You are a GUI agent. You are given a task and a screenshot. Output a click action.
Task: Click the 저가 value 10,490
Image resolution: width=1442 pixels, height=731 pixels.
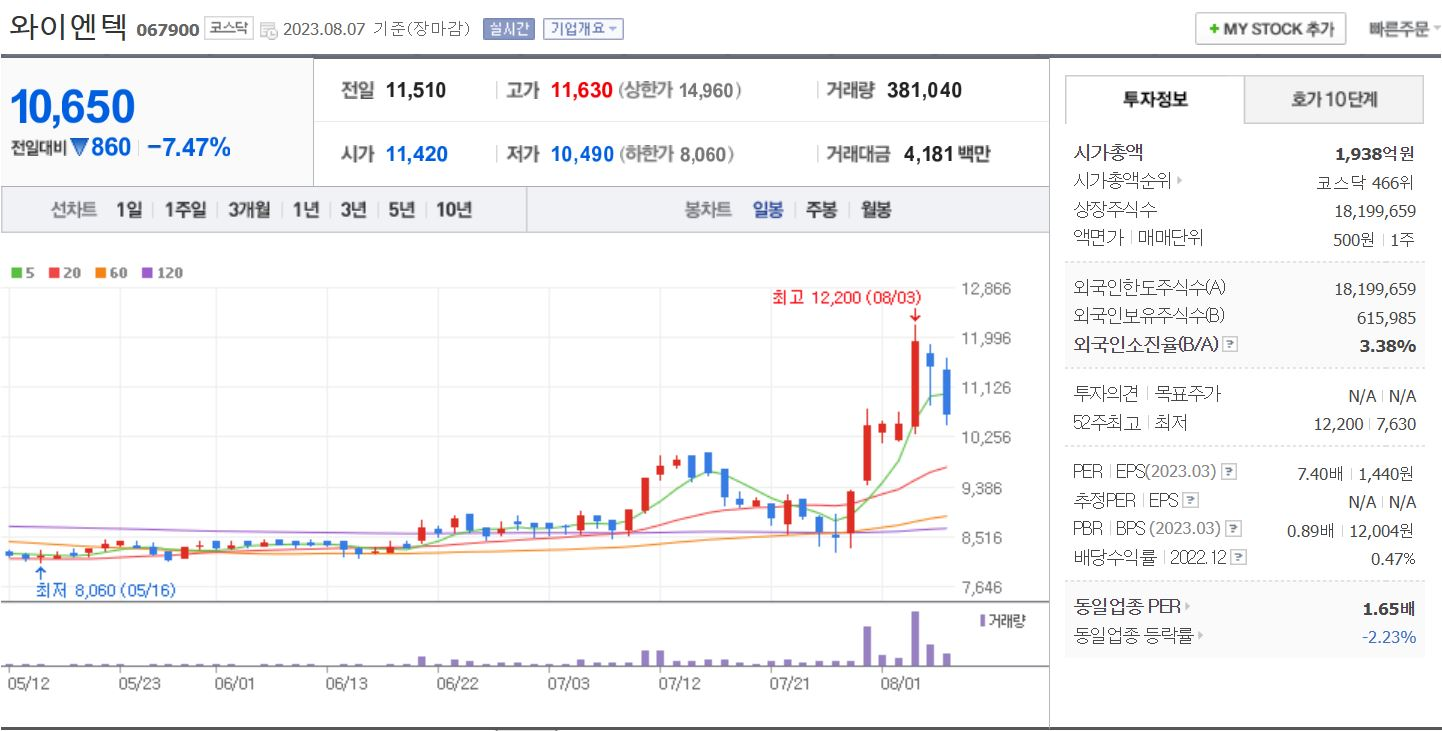pyautogui.click(x=582, y=155)
